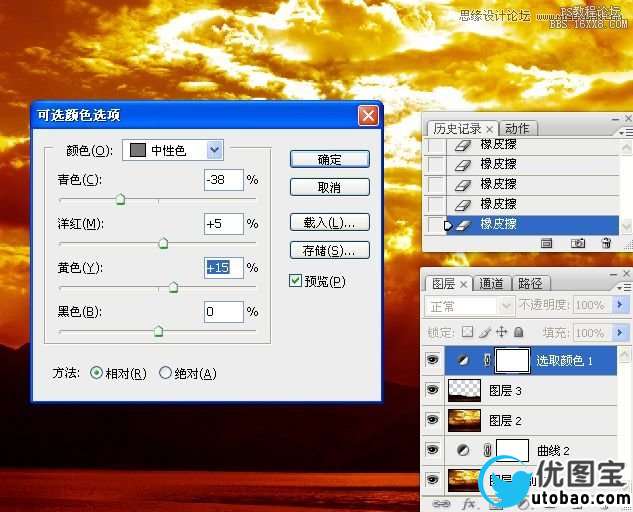The height and width of the screenshot is (512, 633).
Task: Close the 图层 tab with its x
Action: (x=463, y=285)
